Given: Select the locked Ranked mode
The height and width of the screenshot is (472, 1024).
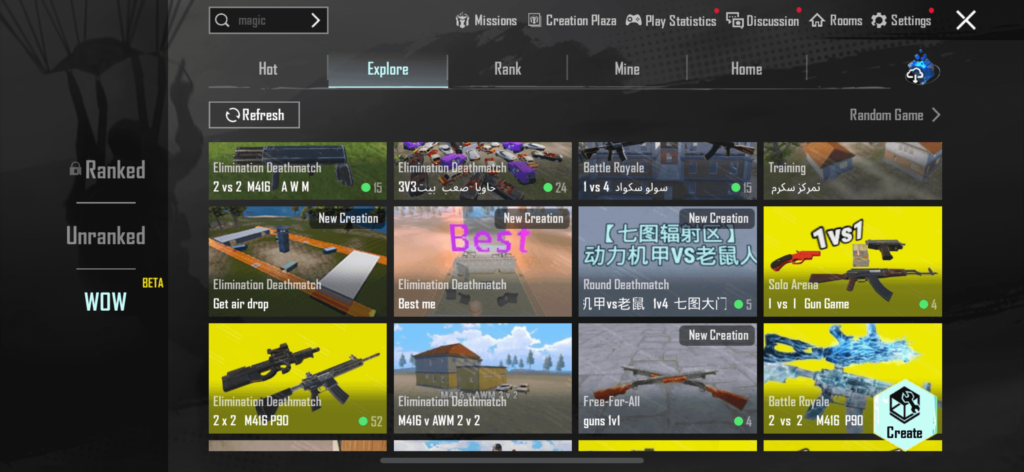Looking at the screenshot, I should click(x=108, y=170).
